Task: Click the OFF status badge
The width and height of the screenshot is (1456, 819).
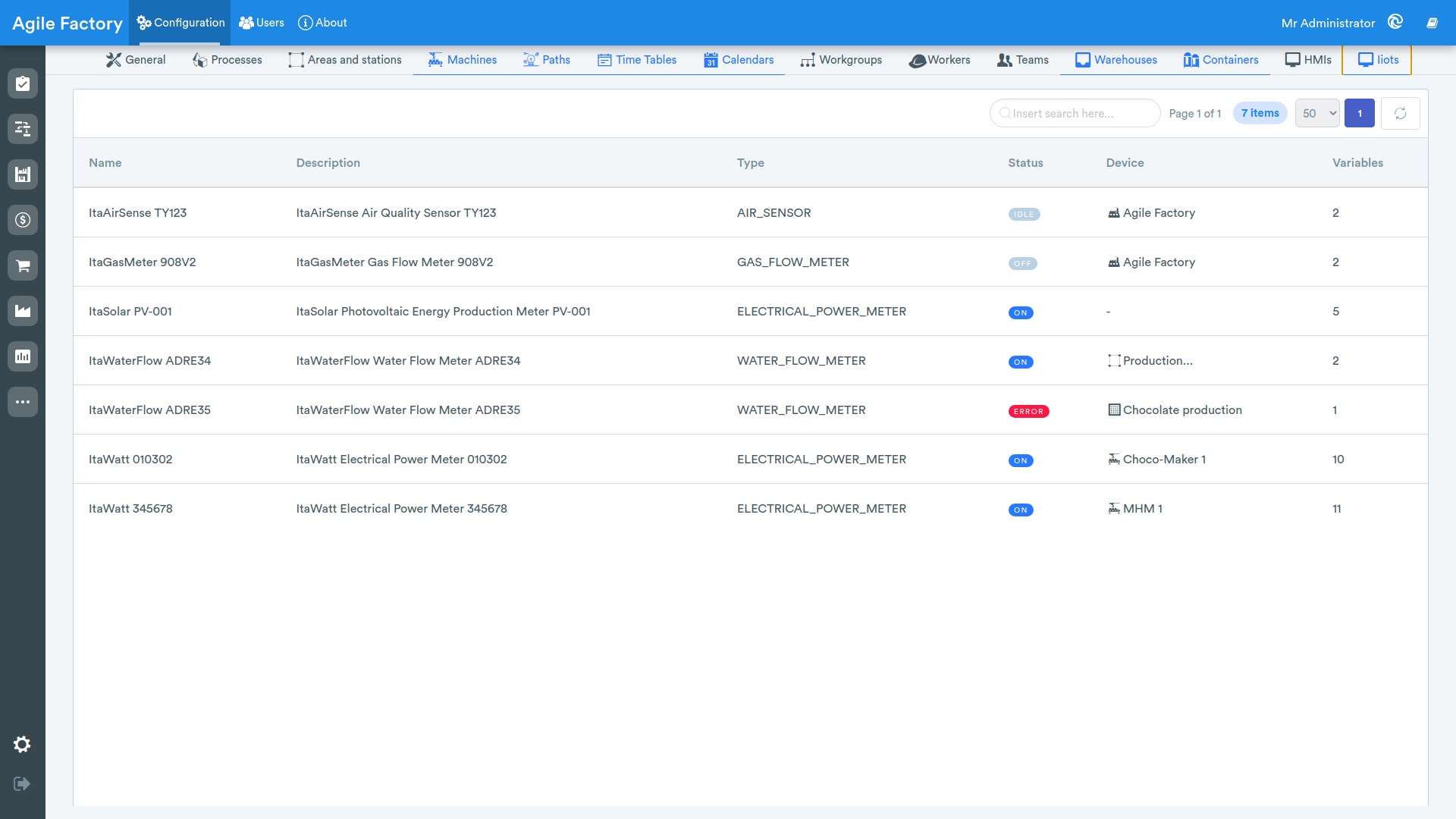Action: pyautogui.click(x=1022, y=264)
